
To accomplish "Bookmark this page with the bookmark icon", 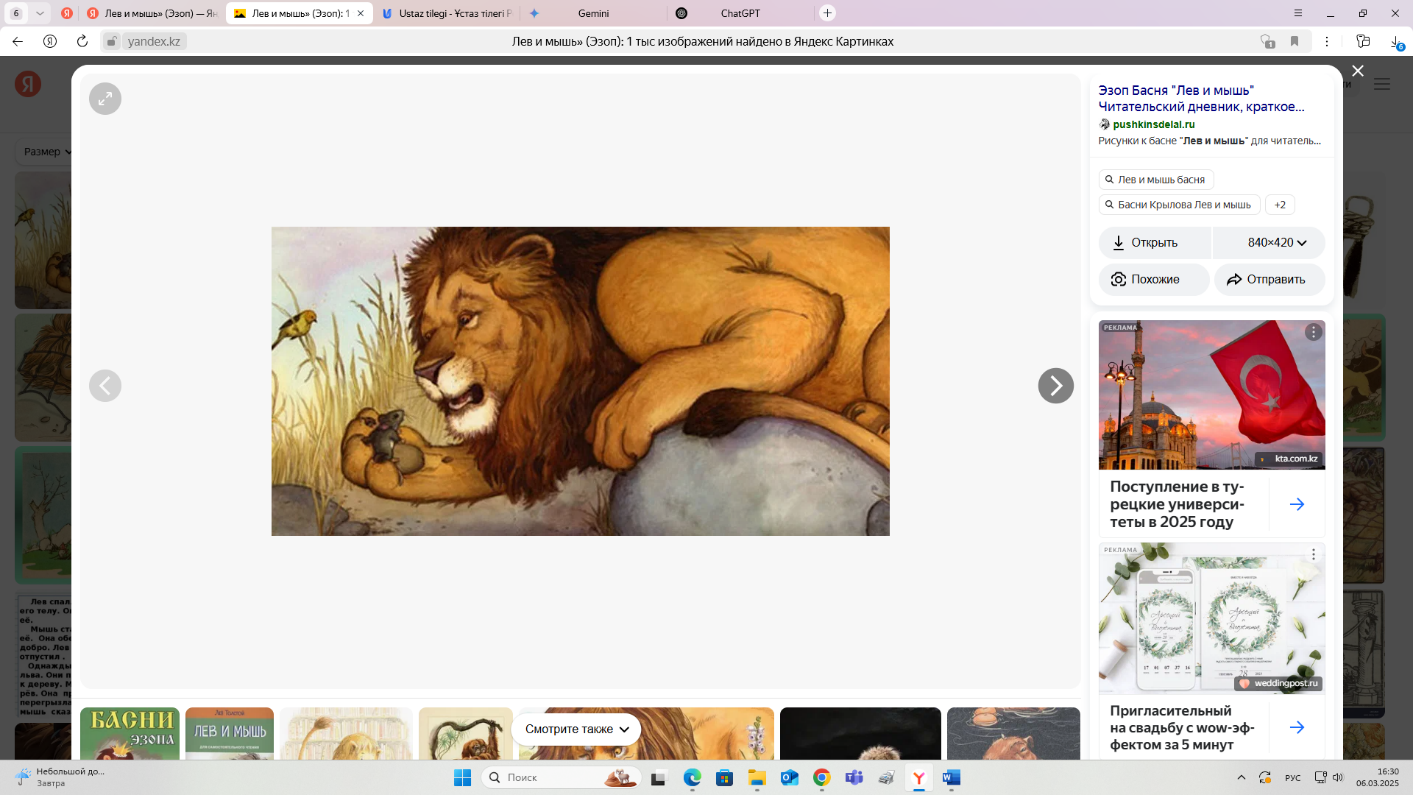I will coord(1294,41).
